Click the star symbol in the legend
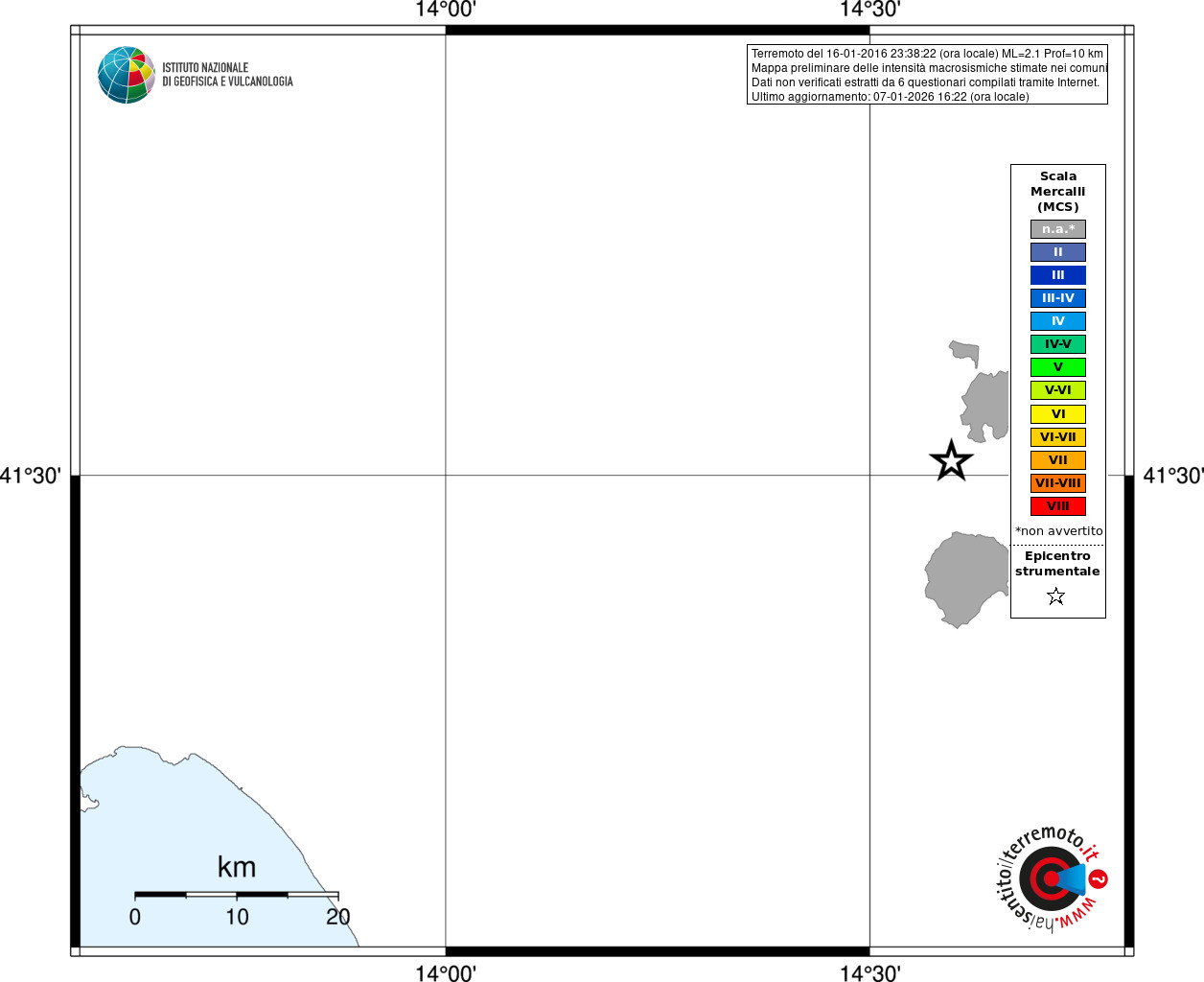This screenshot has width=1204, height=982. 1056,596
